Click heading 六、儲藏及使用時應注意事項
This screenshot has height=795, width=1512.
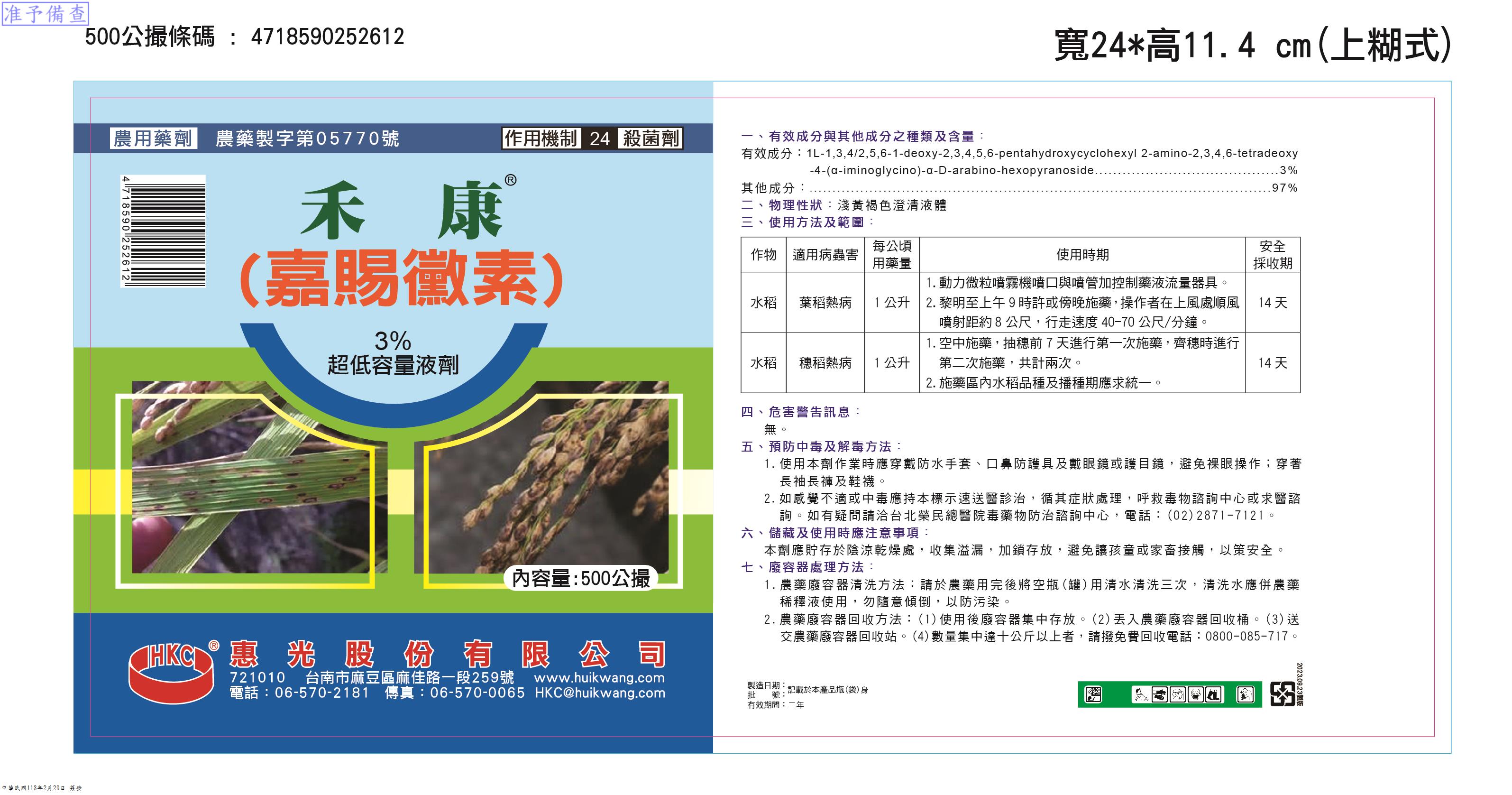click(x=835, y=533)
